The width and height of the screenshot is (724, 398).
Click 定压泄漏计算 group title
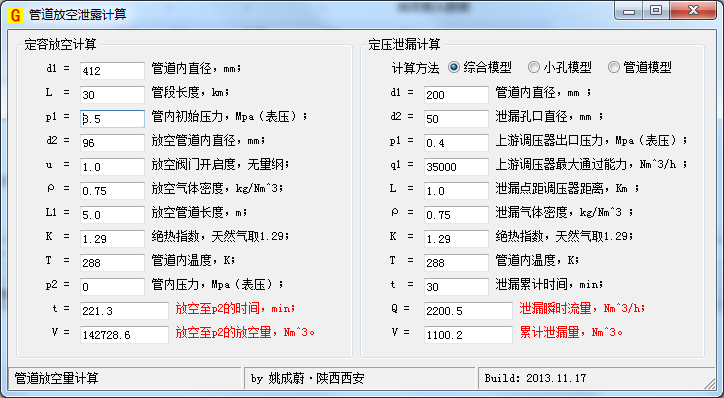pos(404,45)
